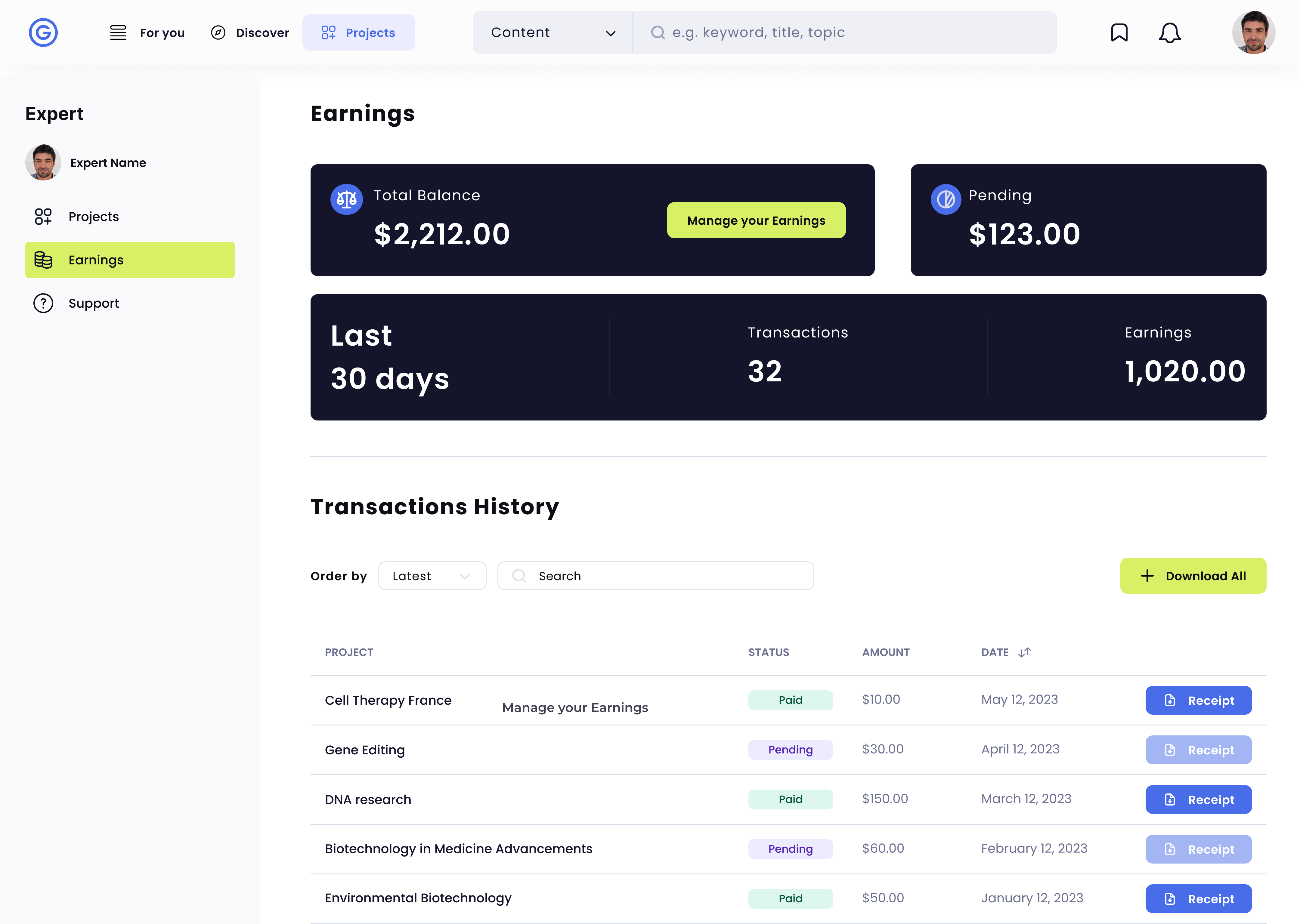Open the Discover tab

click(x=250, y=32)
